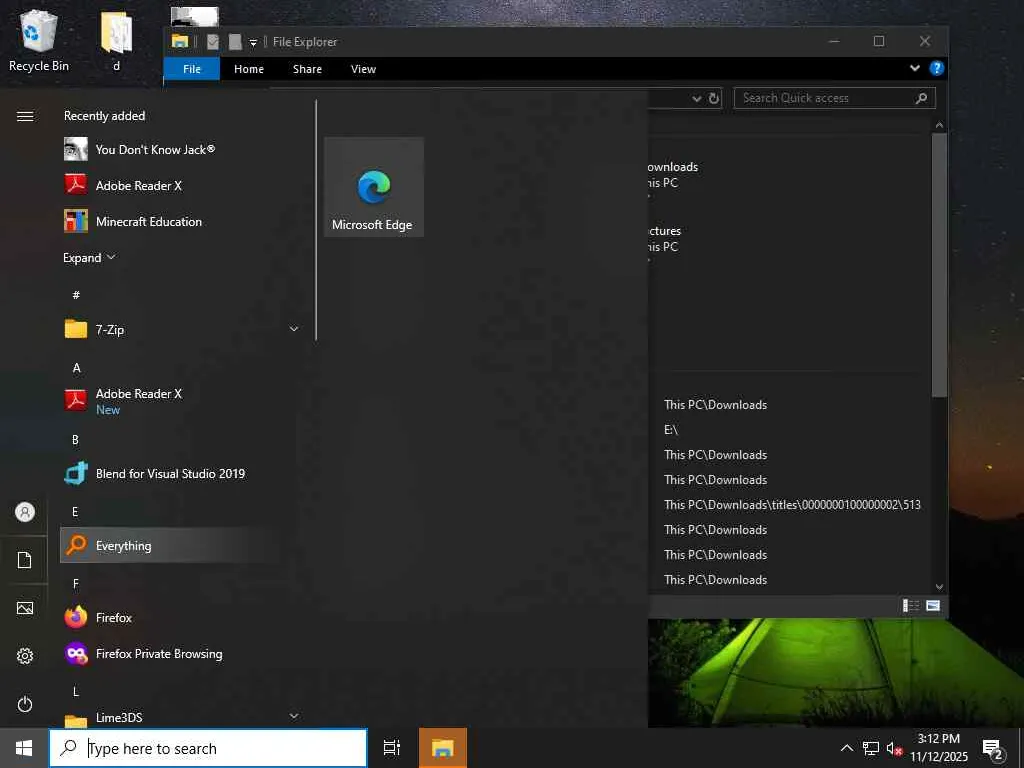Open the user account icon in Start
The height and width of the screenshot is (768, 1024).
click(25, 512)
